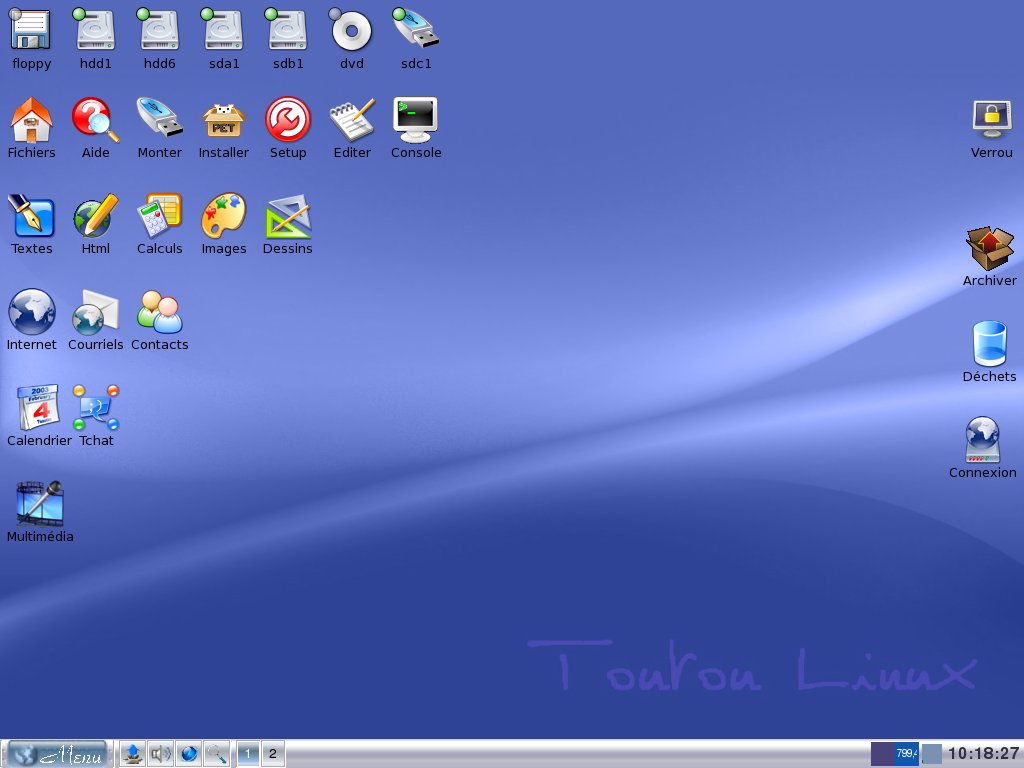This screenshot has width=1024, height=768.
Task: Open the Calculs spreadsheet icon
Action: tap(159, 216)
